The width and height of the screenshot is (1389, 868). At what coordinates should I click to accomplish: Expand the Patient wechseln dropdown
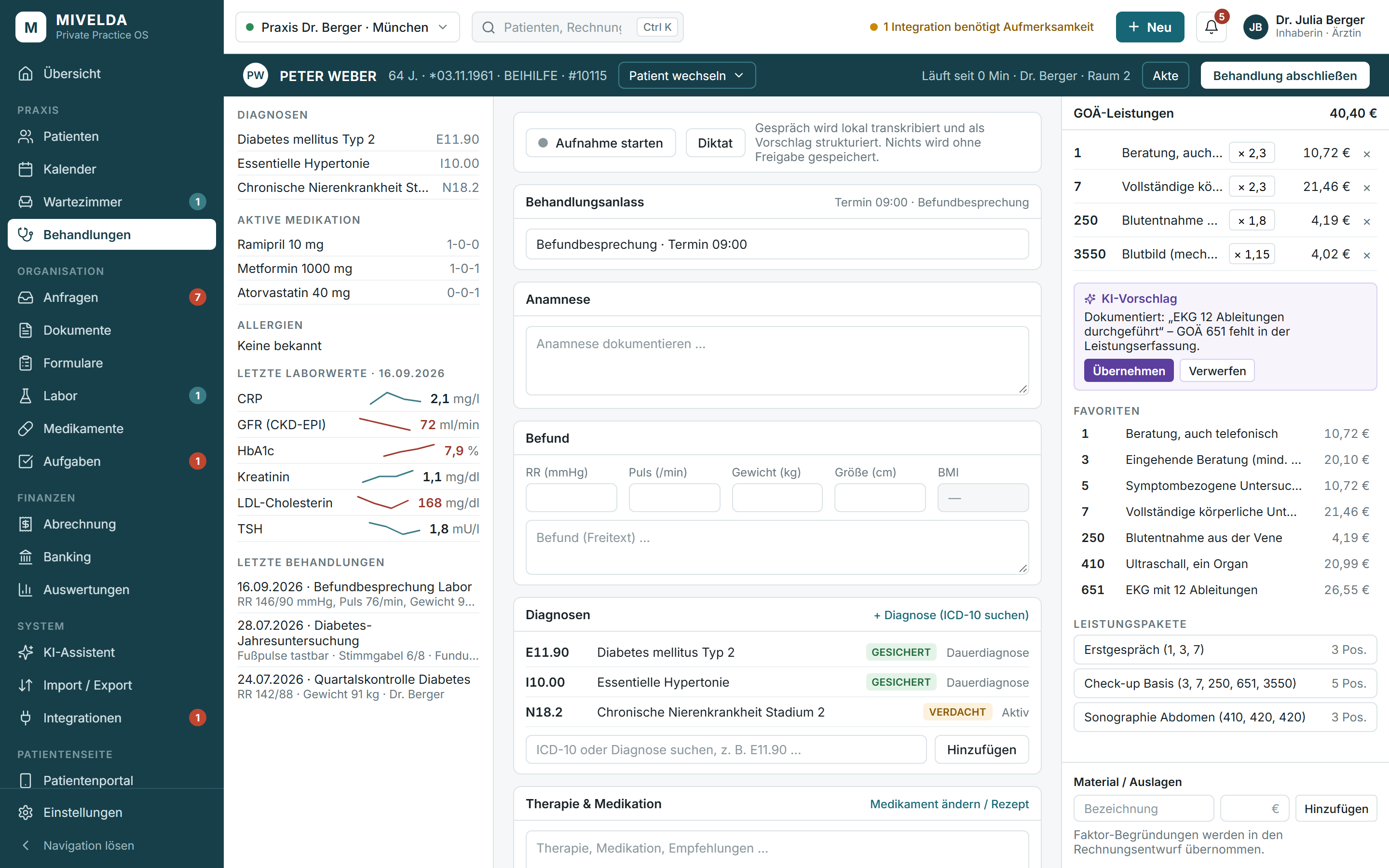pos(686,75)
